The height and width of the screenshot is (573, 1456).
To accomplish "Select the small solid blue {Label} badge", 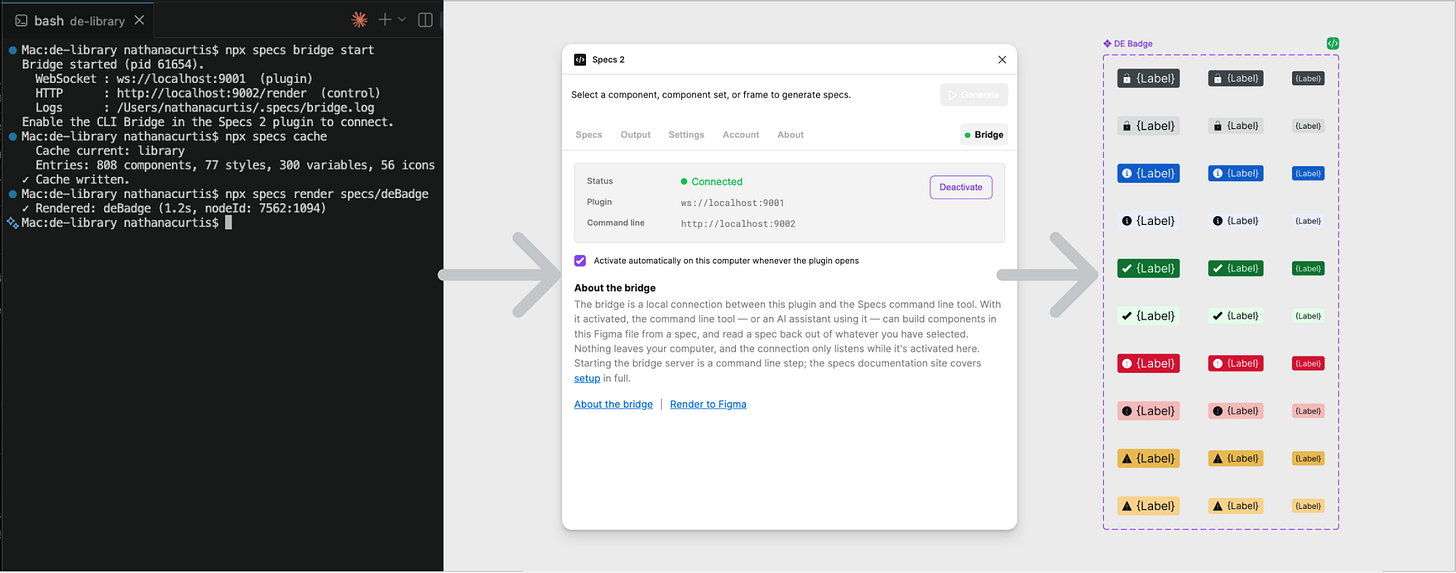I will pos(1308,173).
